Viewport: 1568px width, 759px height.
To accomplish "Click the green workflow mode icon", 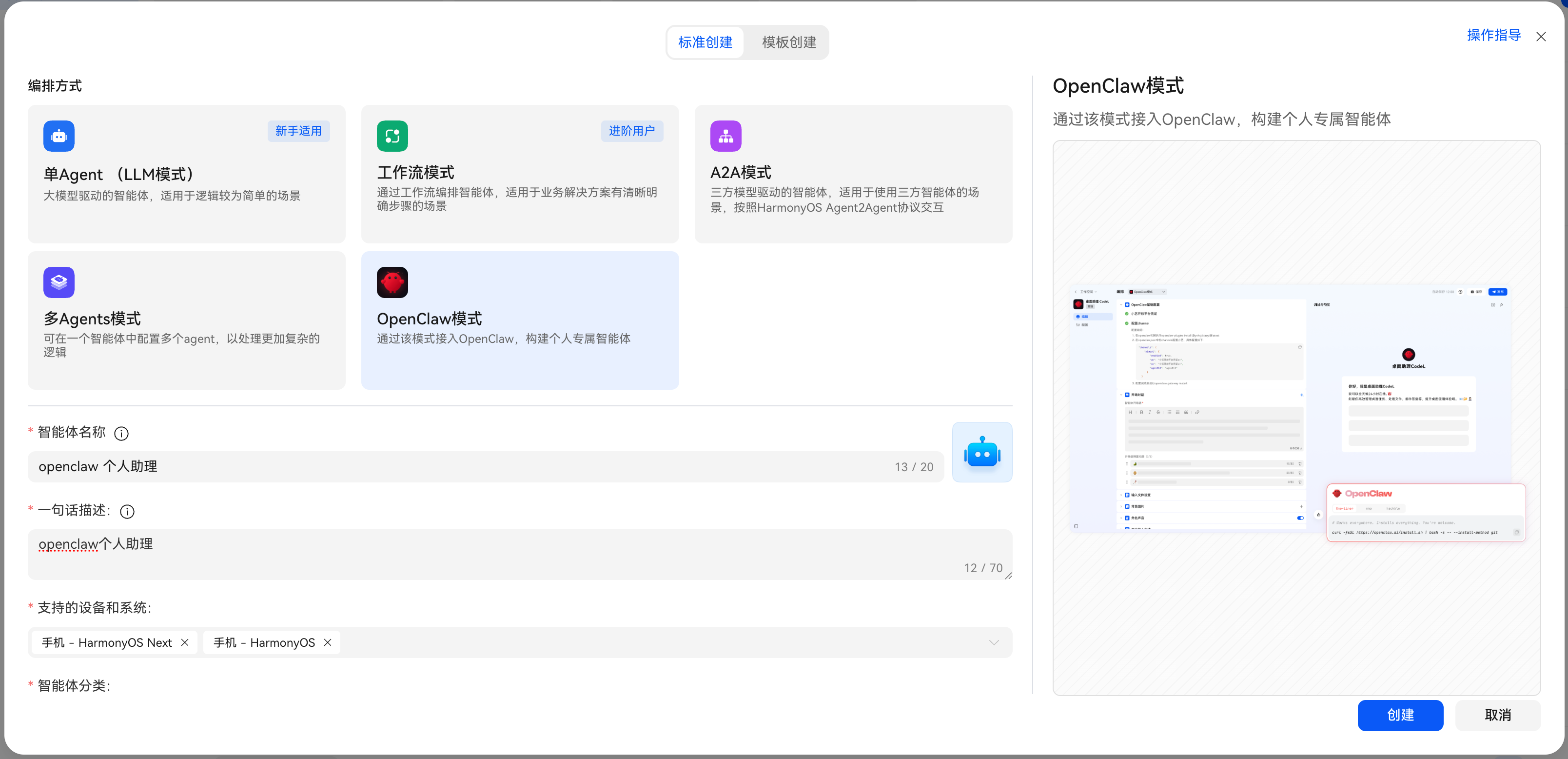I will (x=392, y=136).
